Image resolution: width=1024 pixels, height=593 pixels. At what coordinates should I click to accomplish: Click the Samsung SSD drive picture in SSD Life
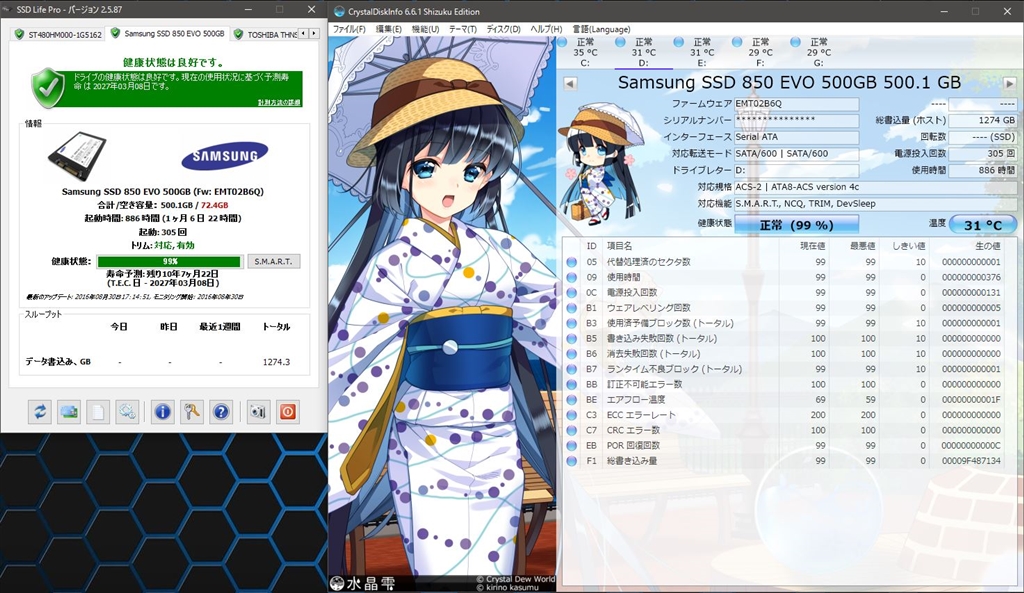[77, 156]
